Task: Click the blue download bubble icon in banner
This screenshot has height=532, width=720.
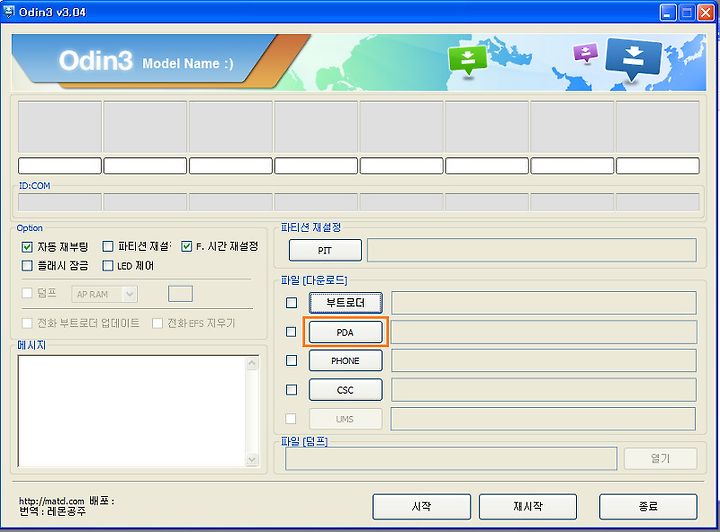Action: (634, 59)
